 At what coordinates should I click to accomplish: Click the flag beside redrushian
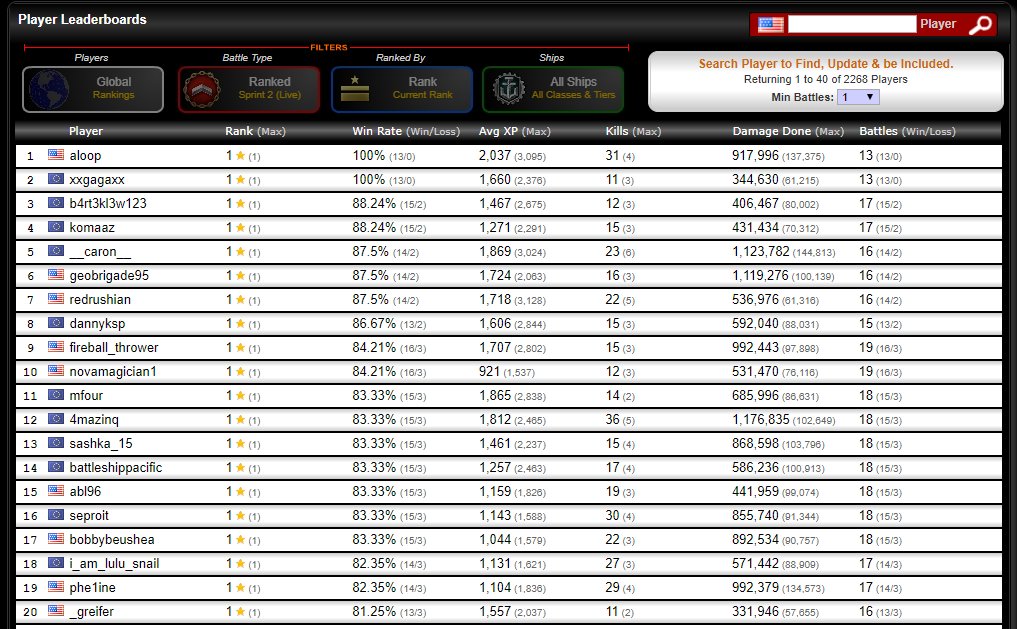(56, 299)
